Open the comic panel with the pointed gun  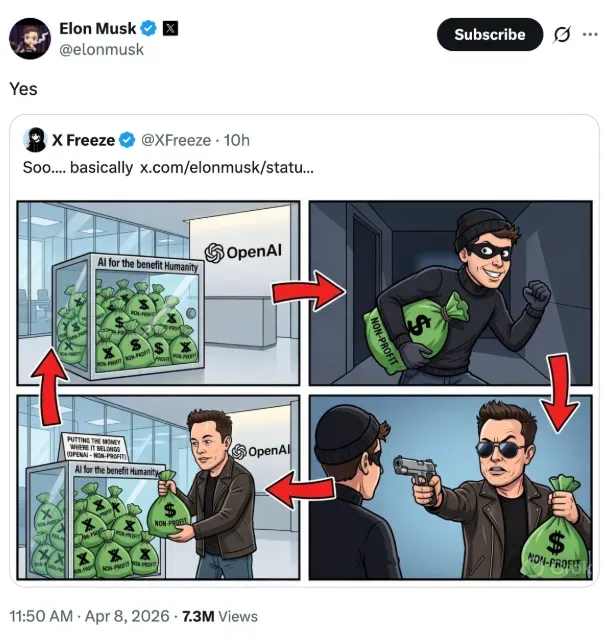[x=448, y=487]
